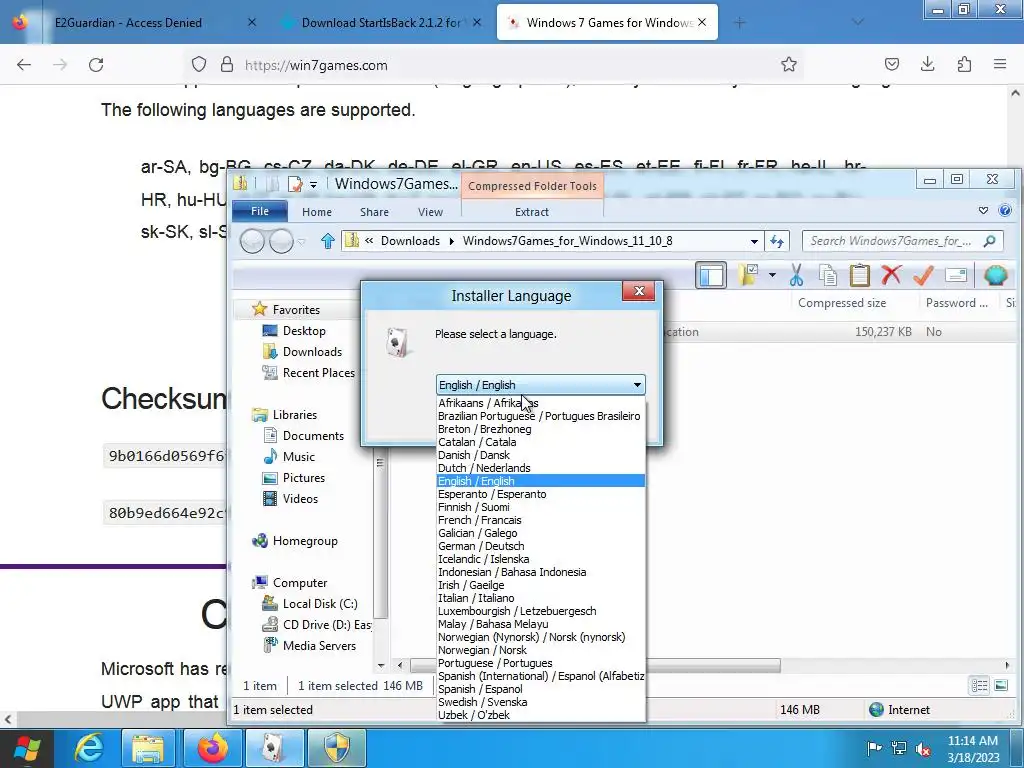Click the folder options icon with checkbox

748,275
